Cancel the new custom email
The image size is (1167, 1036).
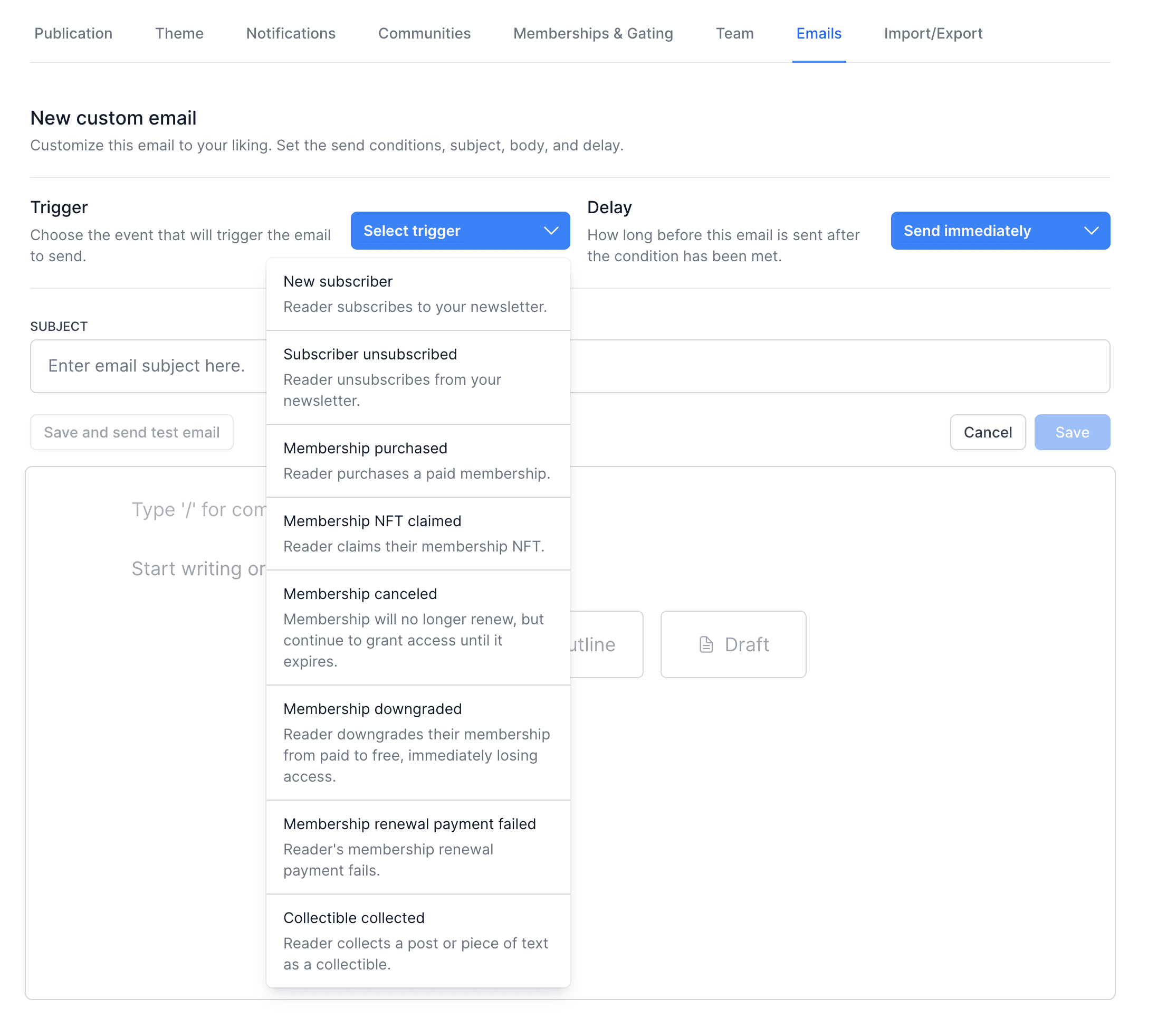coord(987,432)
